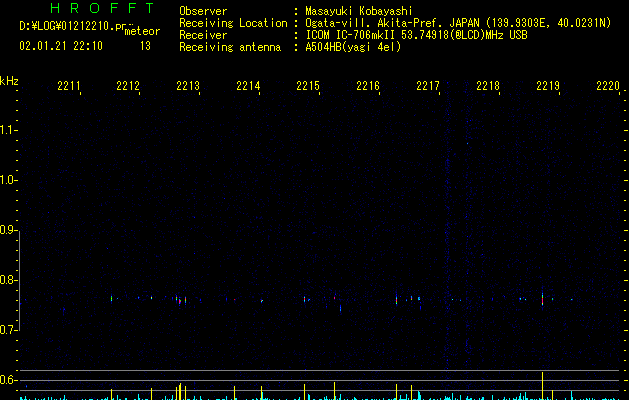Click the 2212 time axis marker
Image resolution: width=629 pixels, height=400 pixels.
pos(128,85)
